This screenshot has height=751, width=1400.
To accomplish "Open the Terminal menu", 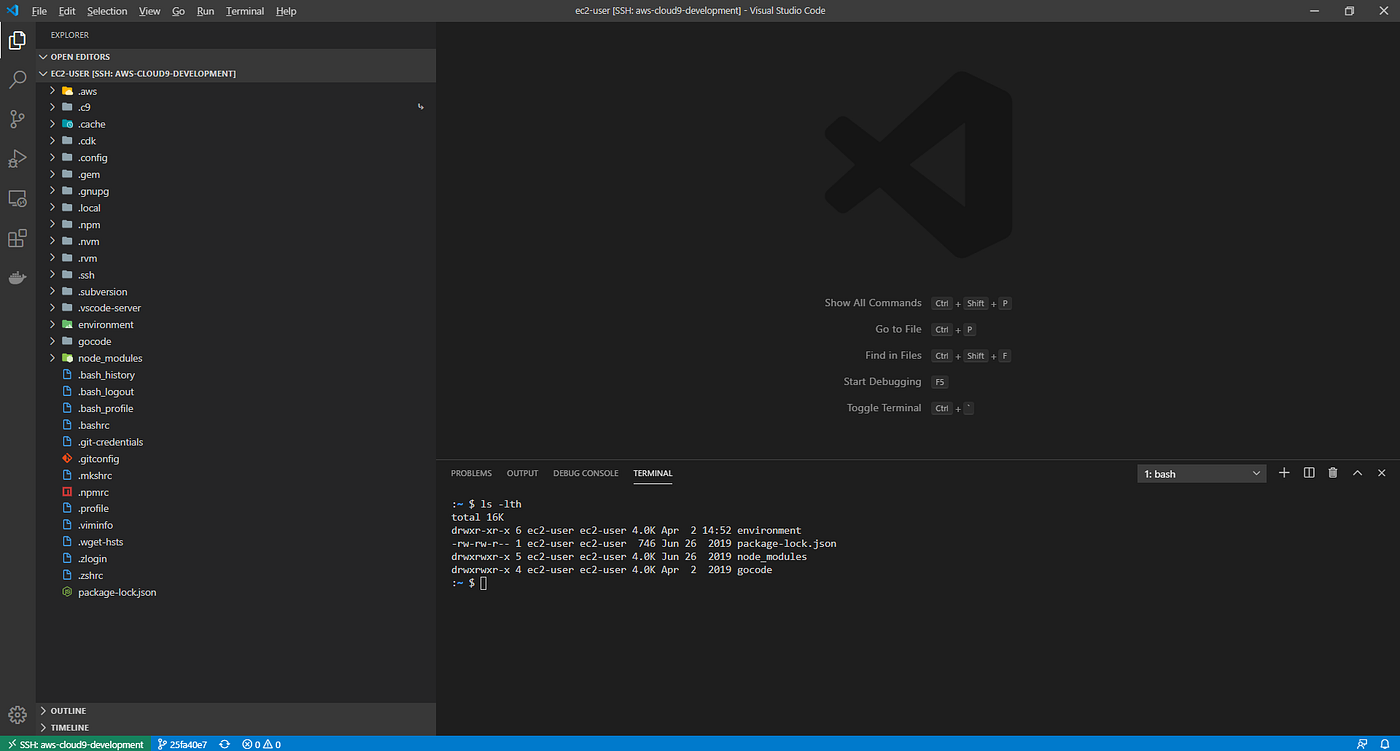I will pos(245,11).
